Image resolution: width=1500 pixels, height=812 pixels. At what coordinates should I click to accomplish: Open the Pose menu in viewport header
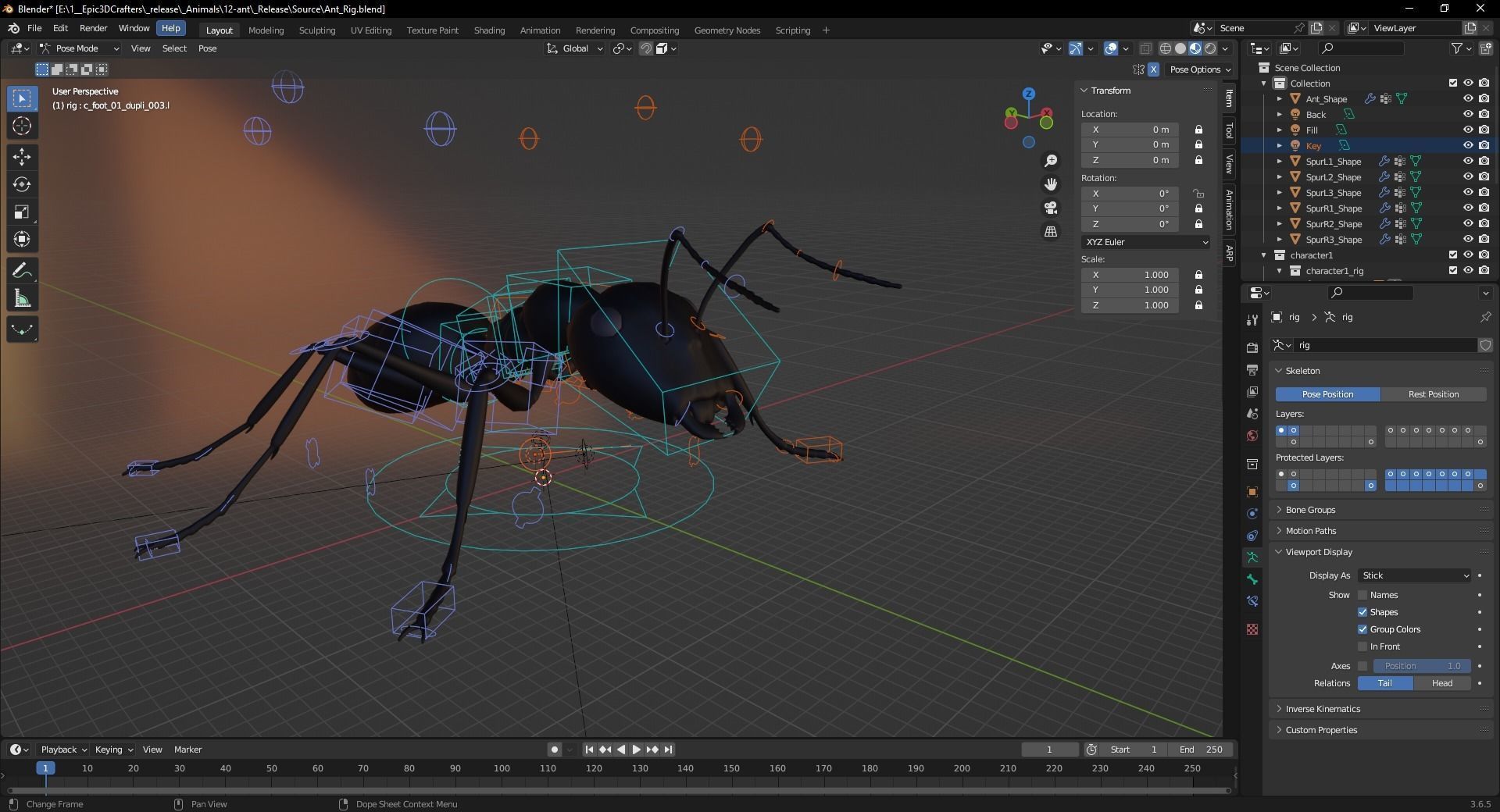click(x=207, y=48)
